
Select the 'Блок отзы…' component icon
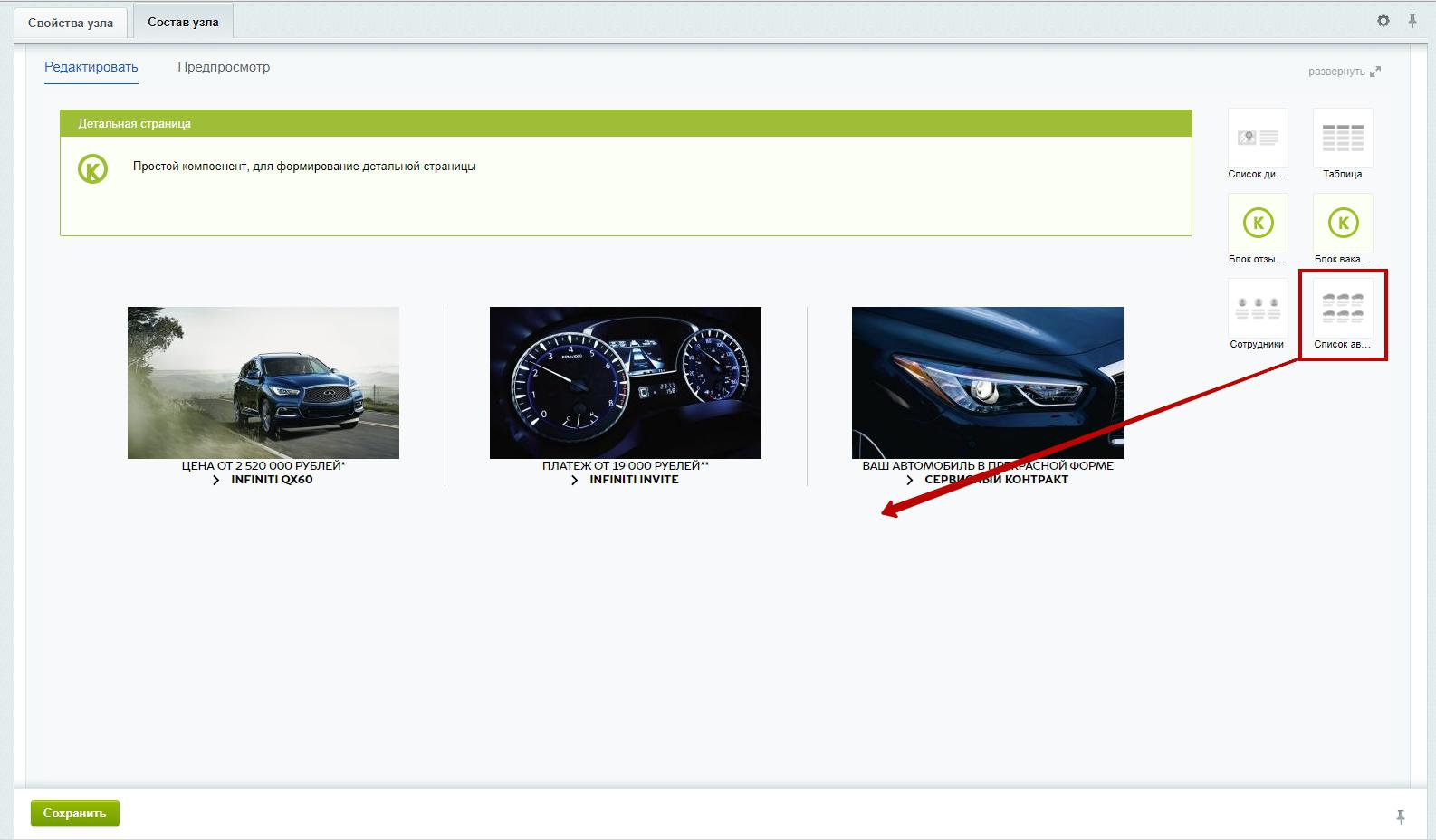coord(1258,223)
